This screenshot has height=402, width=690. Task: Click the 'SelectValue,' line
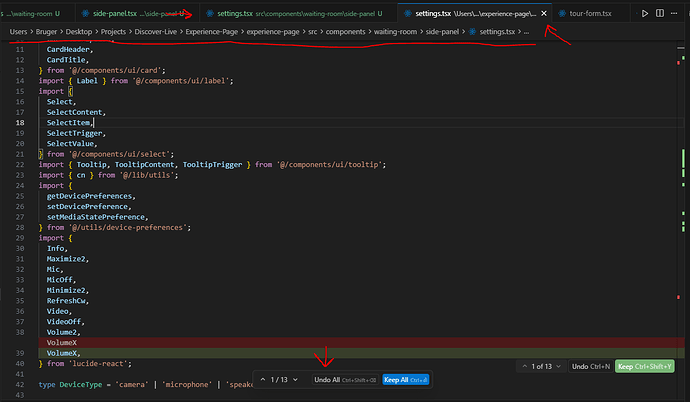[x=72, y=144]
